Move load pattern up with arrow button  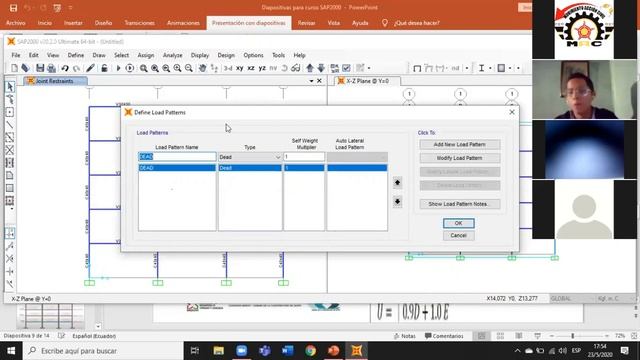tap(397, 182)
